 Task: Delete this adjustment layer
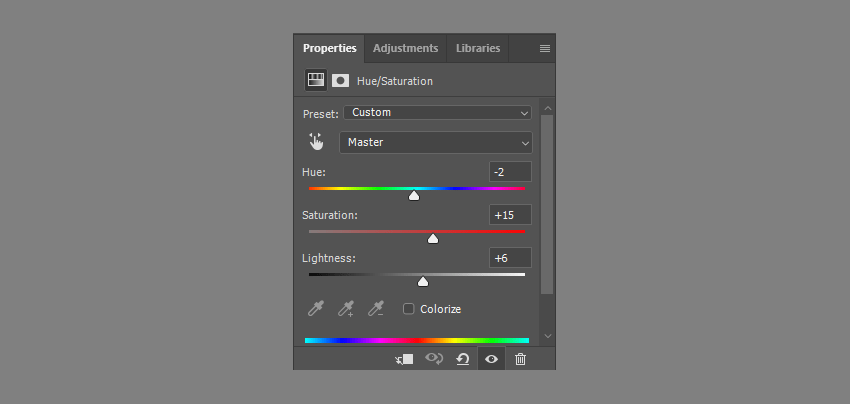click(x=520, y=358)
